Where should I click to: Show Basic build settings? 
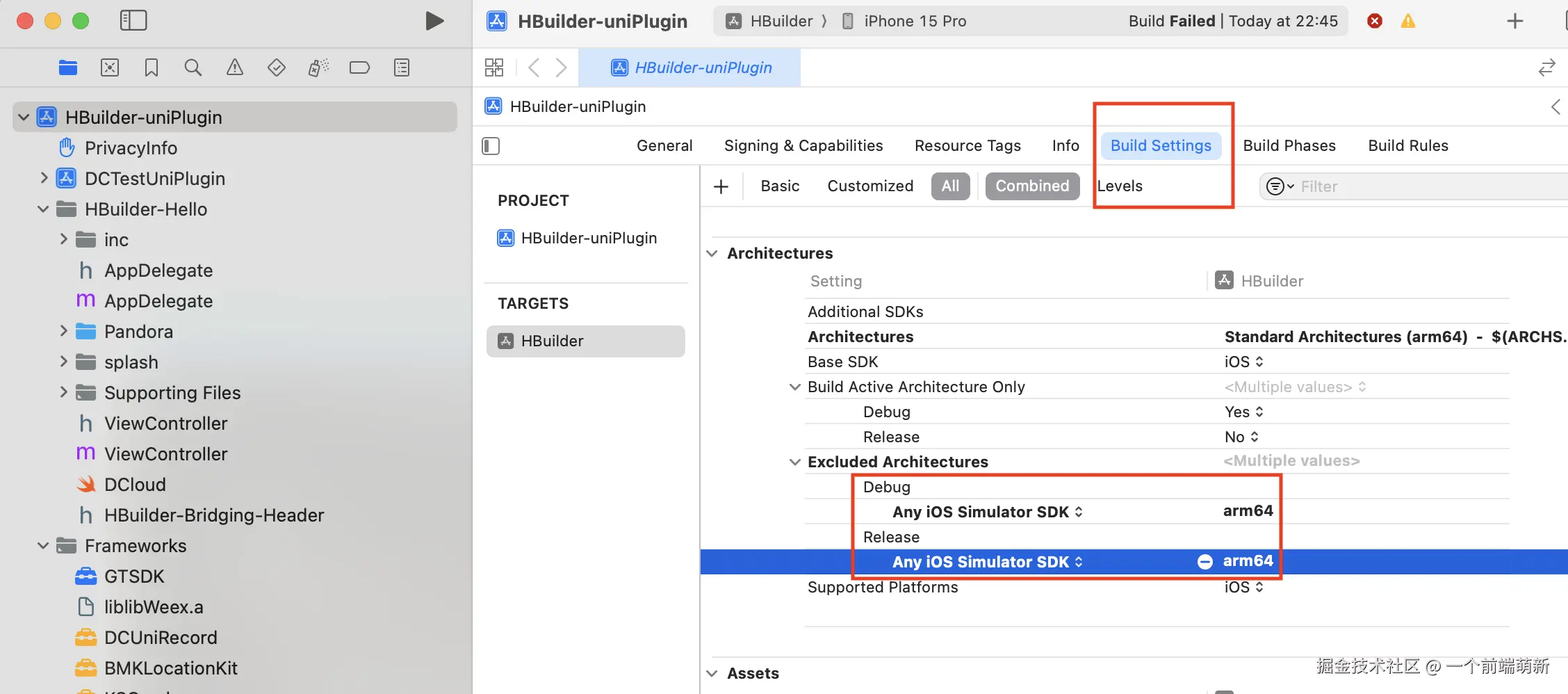tap(780, 186)
